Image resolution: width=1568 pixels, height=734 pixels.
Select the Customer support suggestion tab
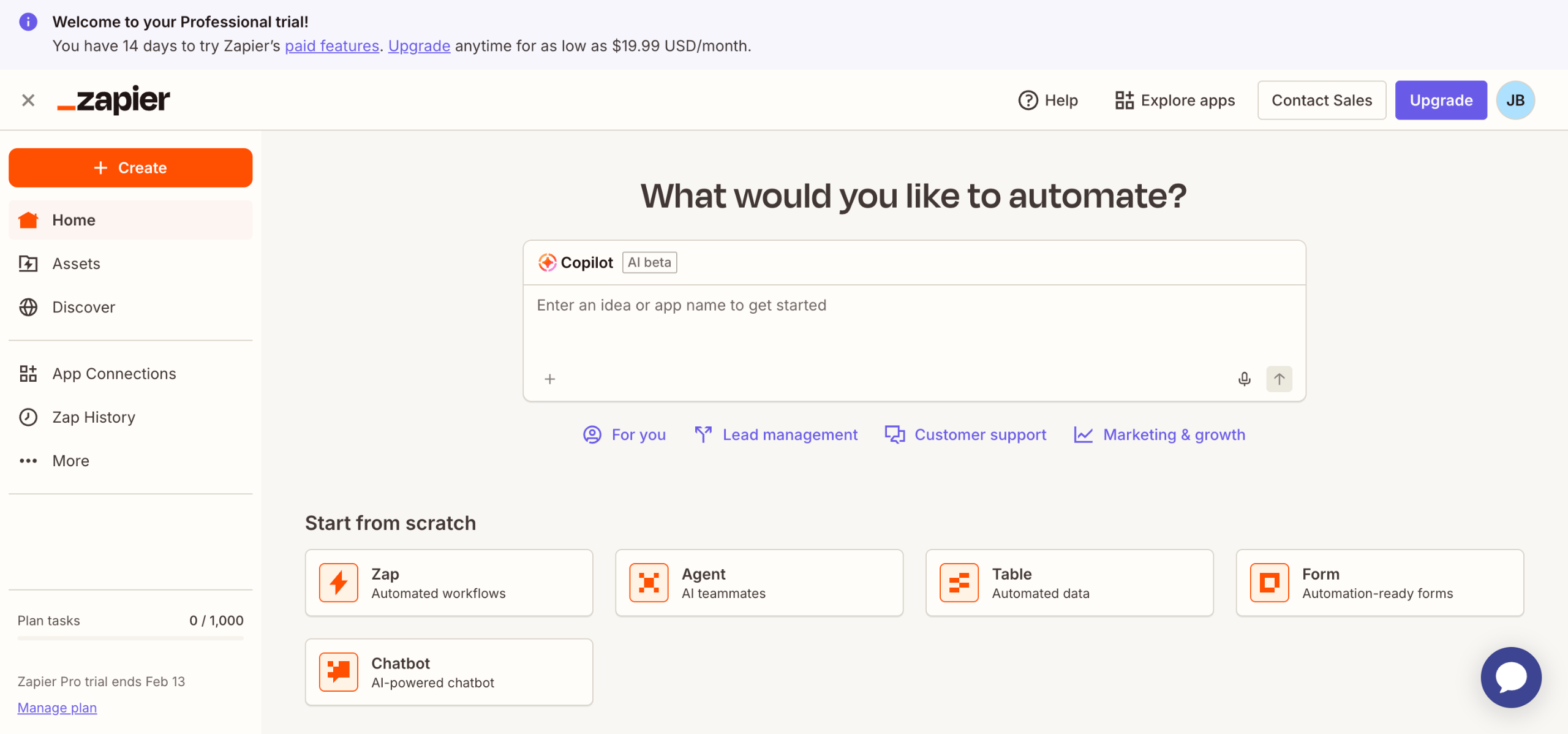click(x=965, y=434)
